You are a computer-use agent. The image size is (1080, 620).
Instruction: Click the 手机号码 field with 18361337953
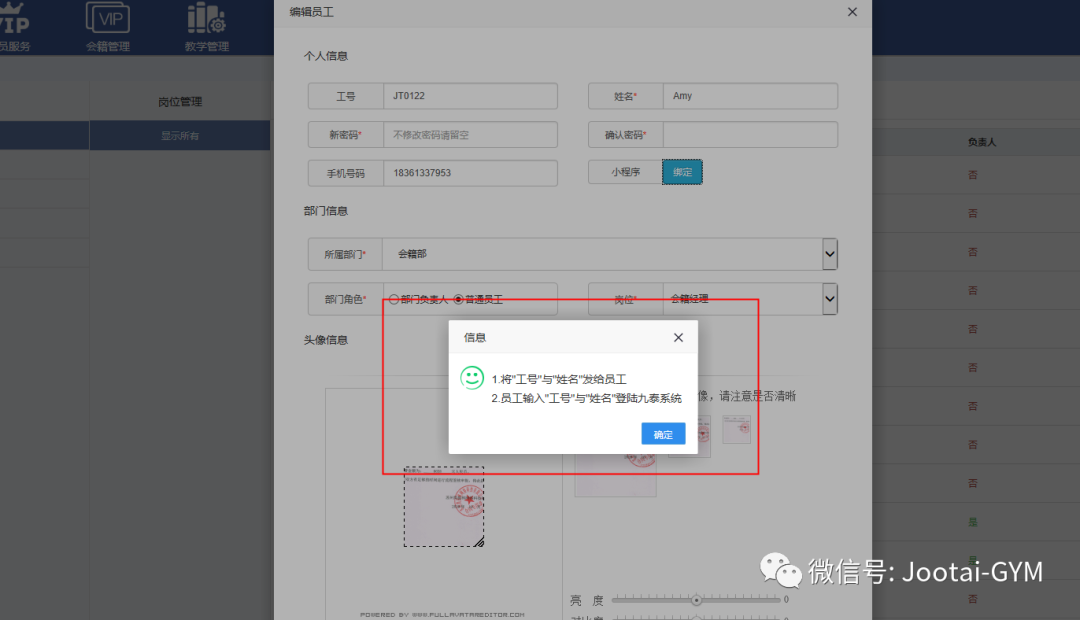pyautogui.click(x=470, y=173)
